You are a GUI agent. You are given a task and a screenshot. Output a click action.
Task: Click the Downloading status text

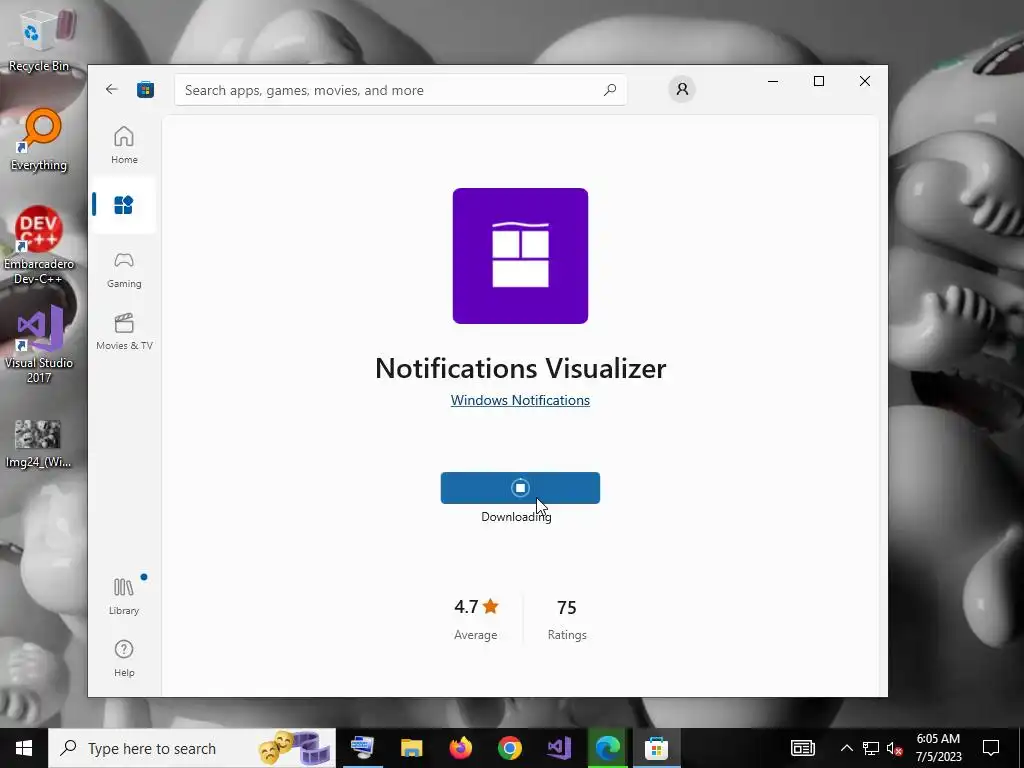[x=516, y=517]
